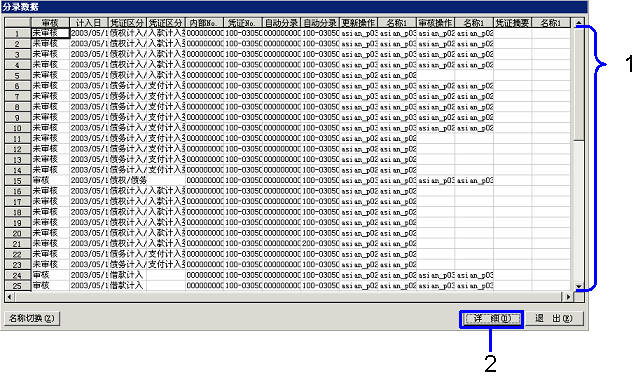This screenshot has width=636, height=379.
Task: Click the vertical scrollbar up arrow
Action: click(x=578, y=23)
